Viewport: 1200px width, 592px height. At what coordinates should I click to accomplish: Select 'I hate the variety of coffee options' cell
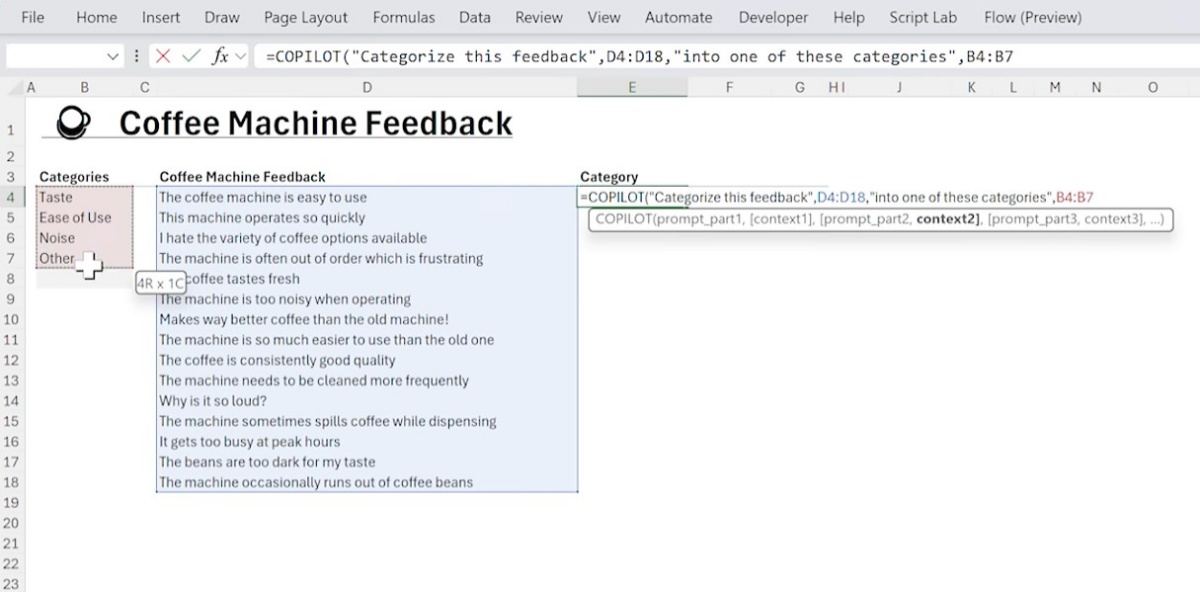[x=367, y=238]
